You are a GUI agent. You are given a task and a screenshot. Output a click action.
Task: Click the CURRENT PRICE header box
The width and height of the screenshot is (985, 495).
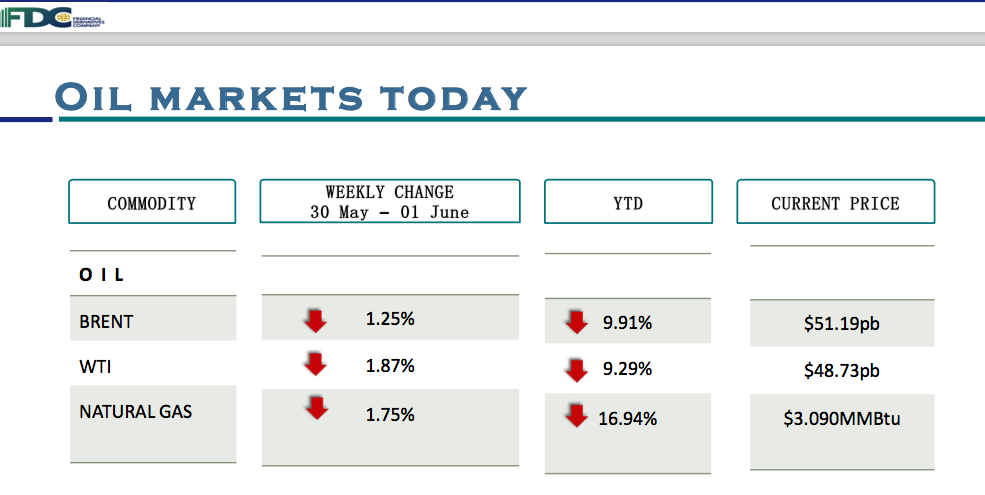(x=835, y=202)
